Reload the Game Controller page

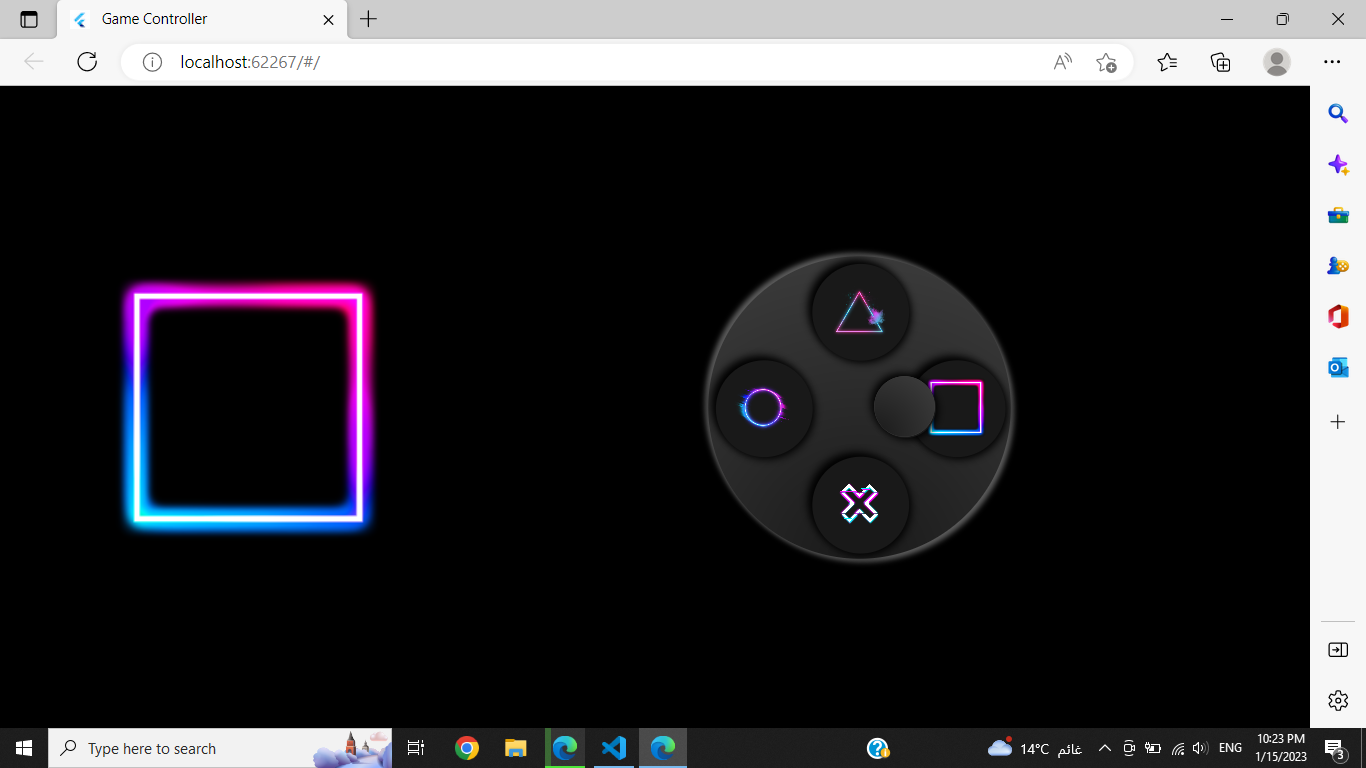87,62
